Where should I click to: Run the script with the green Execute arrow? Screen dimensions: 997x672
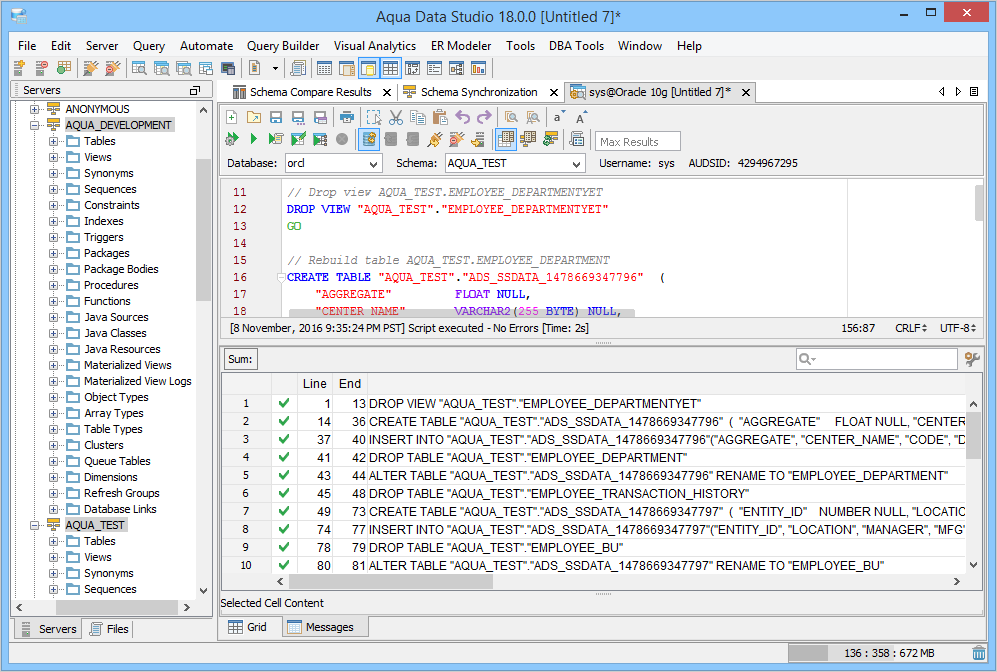point(253,139)
